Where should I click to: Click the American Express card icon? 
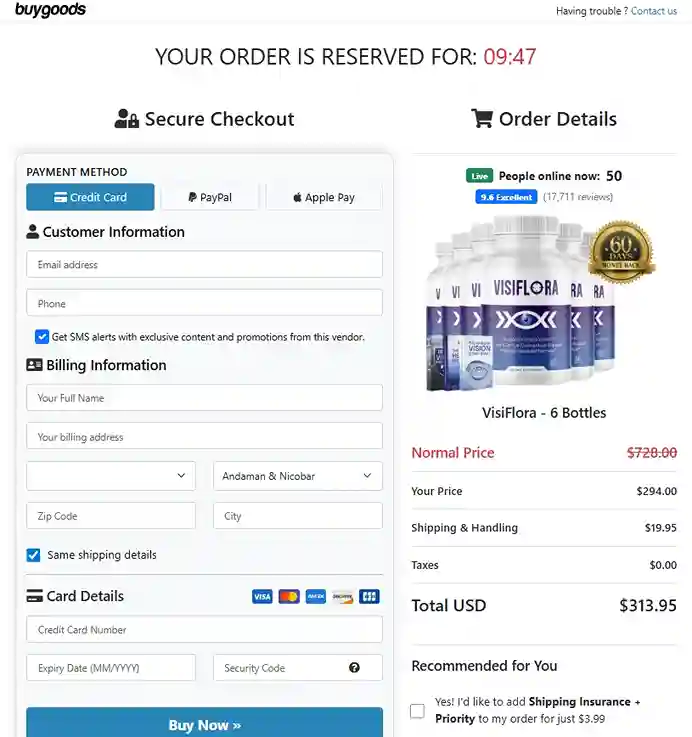click(x=316, y=596)
